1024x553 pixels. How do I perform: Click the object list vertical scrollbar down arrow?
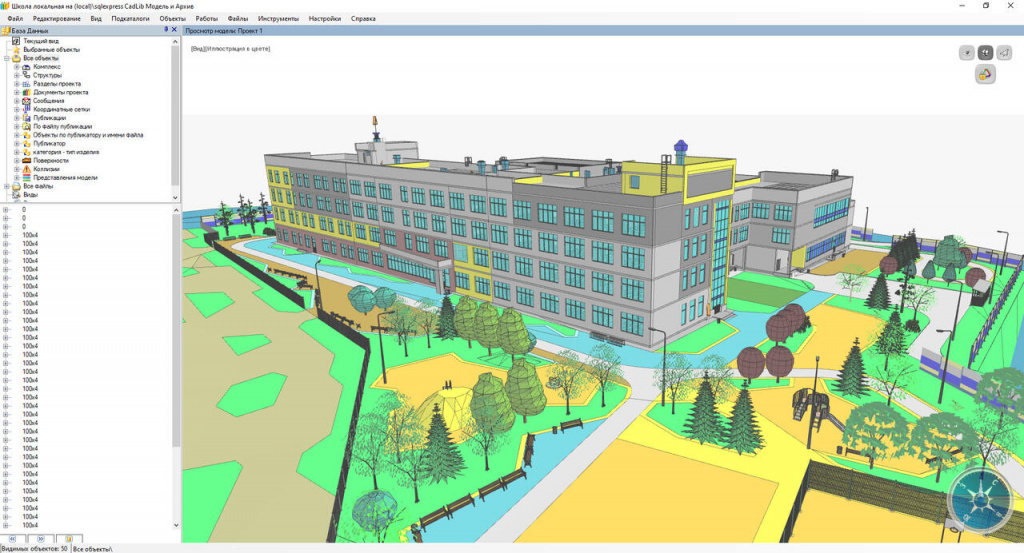point(177,525)
